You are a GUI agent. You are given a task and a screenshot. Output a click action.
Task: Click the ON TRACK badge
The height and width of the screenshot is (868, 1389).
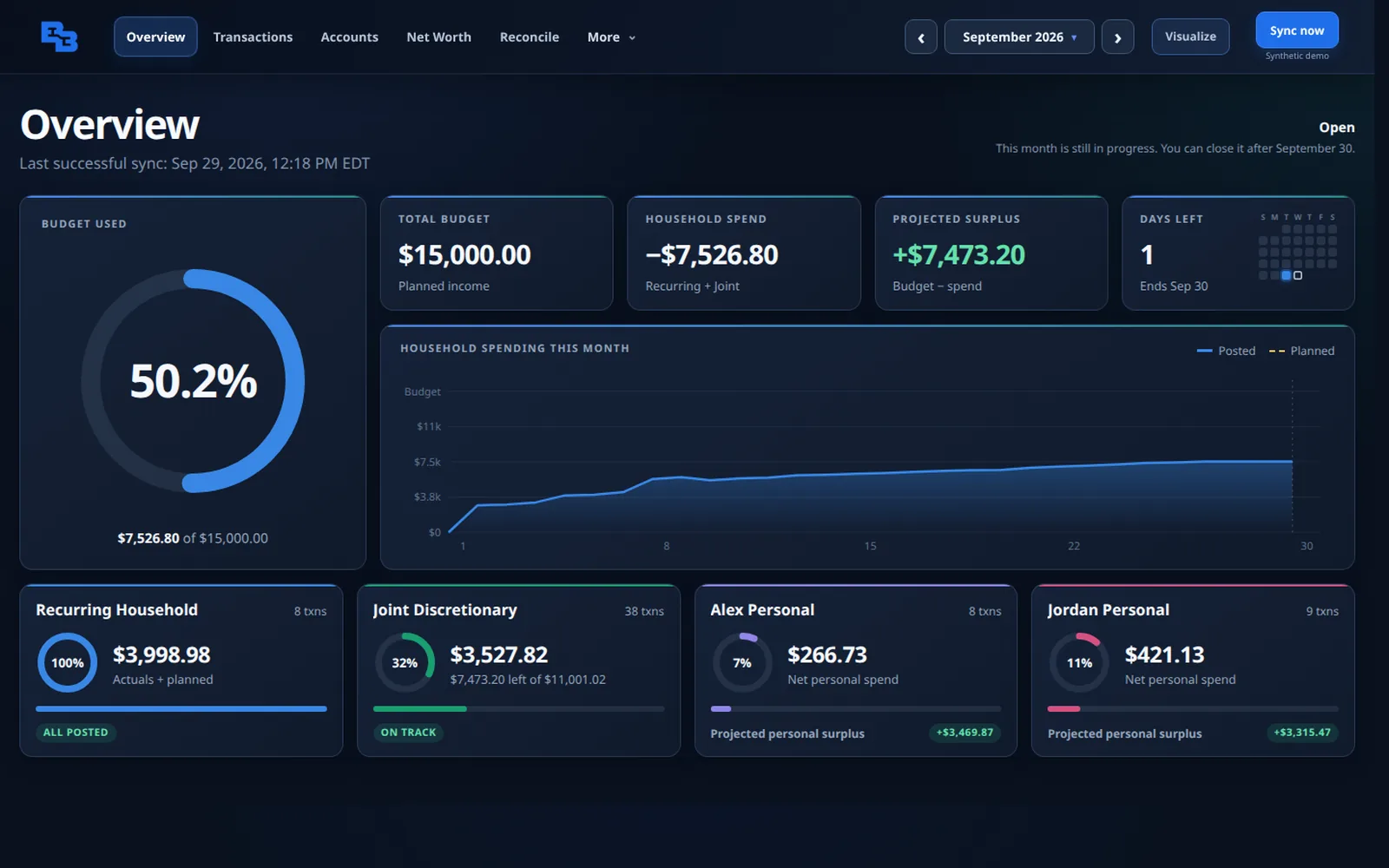408,733
